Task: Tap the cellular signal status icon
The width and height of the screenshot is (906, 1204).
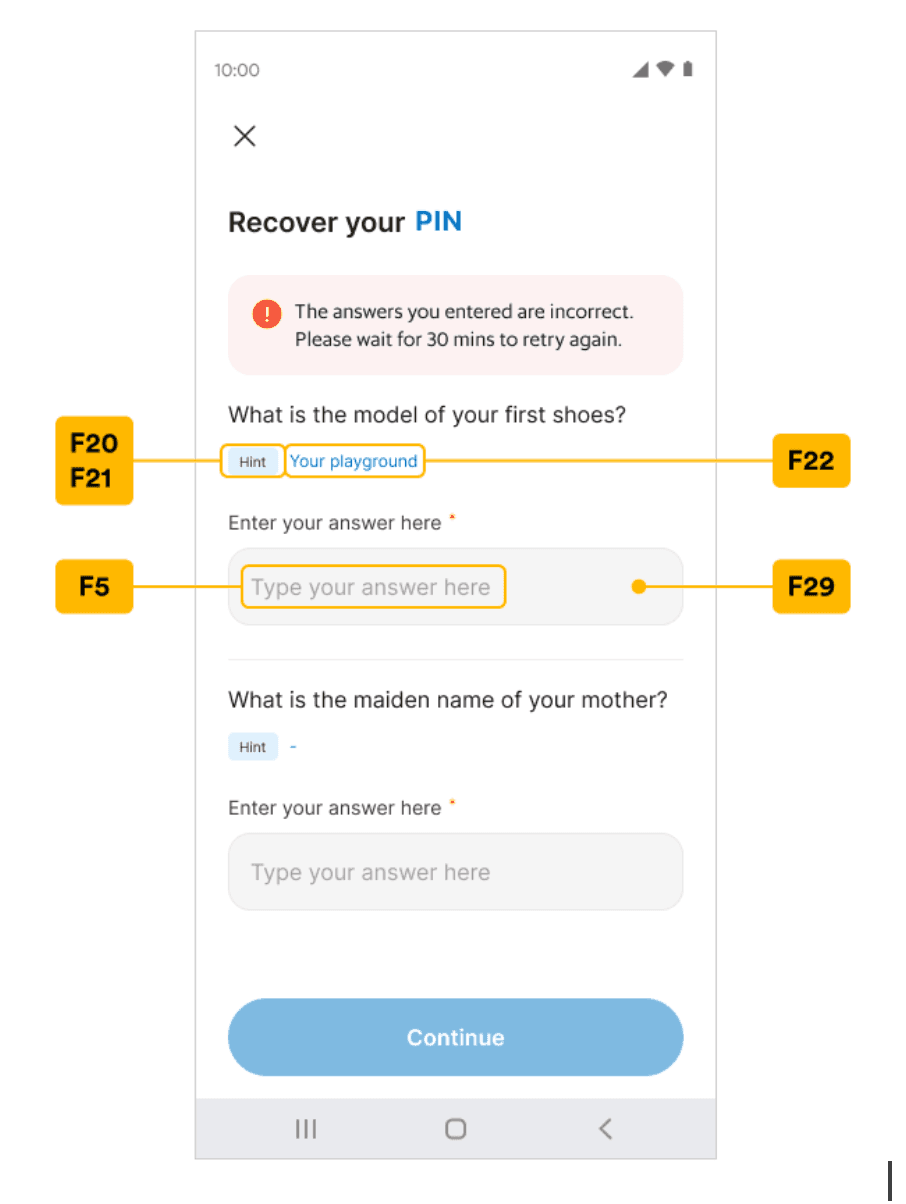Action: 641,70
